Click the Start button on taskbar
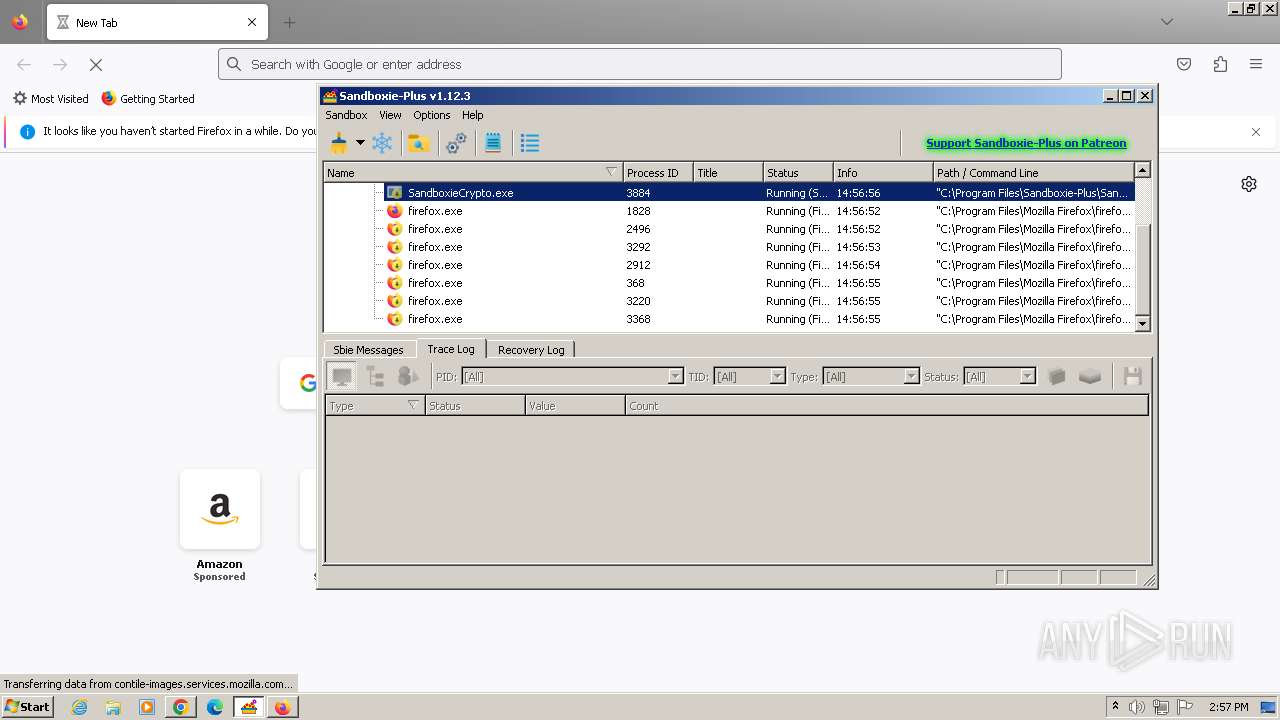 (27, 706)
